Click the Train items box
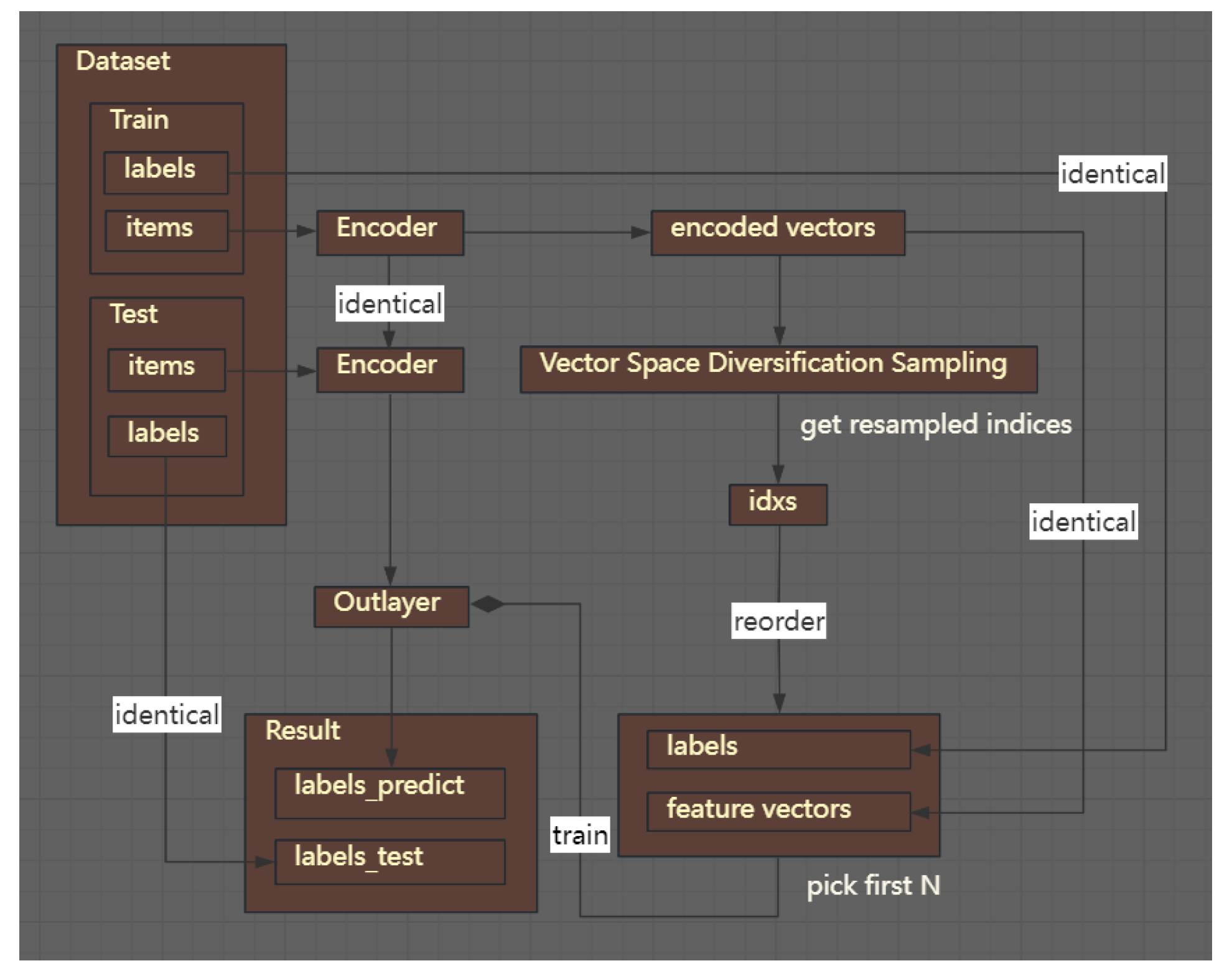This screenshot has width=1232, height=976. point(166,231)
